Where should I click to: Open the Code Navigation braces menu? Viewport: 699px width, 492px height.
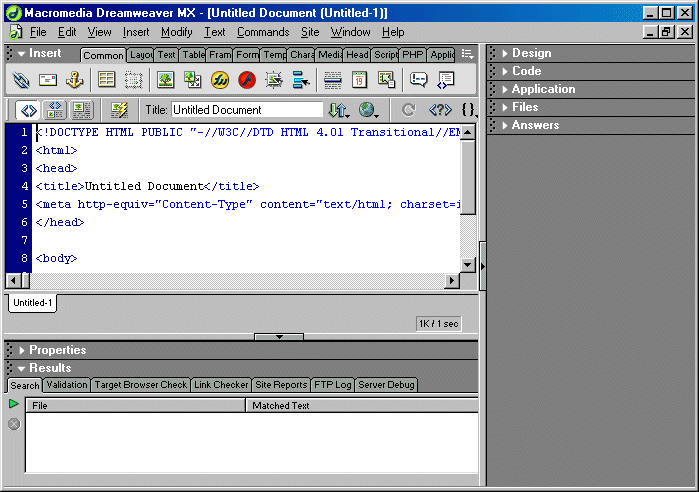(x=469, y=110)
